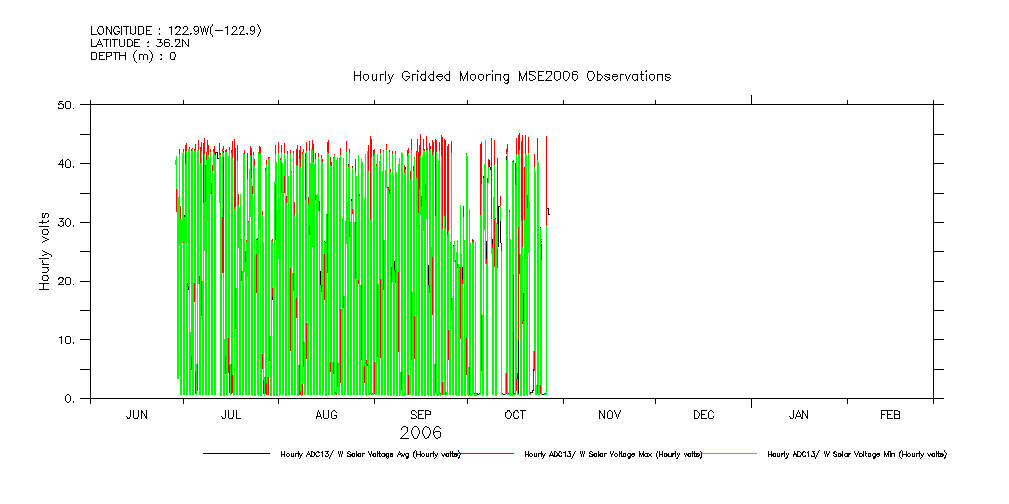
Task: Select the chart title Hourly Gridded Mooring MSE2006
Action: tap(511, 77)
